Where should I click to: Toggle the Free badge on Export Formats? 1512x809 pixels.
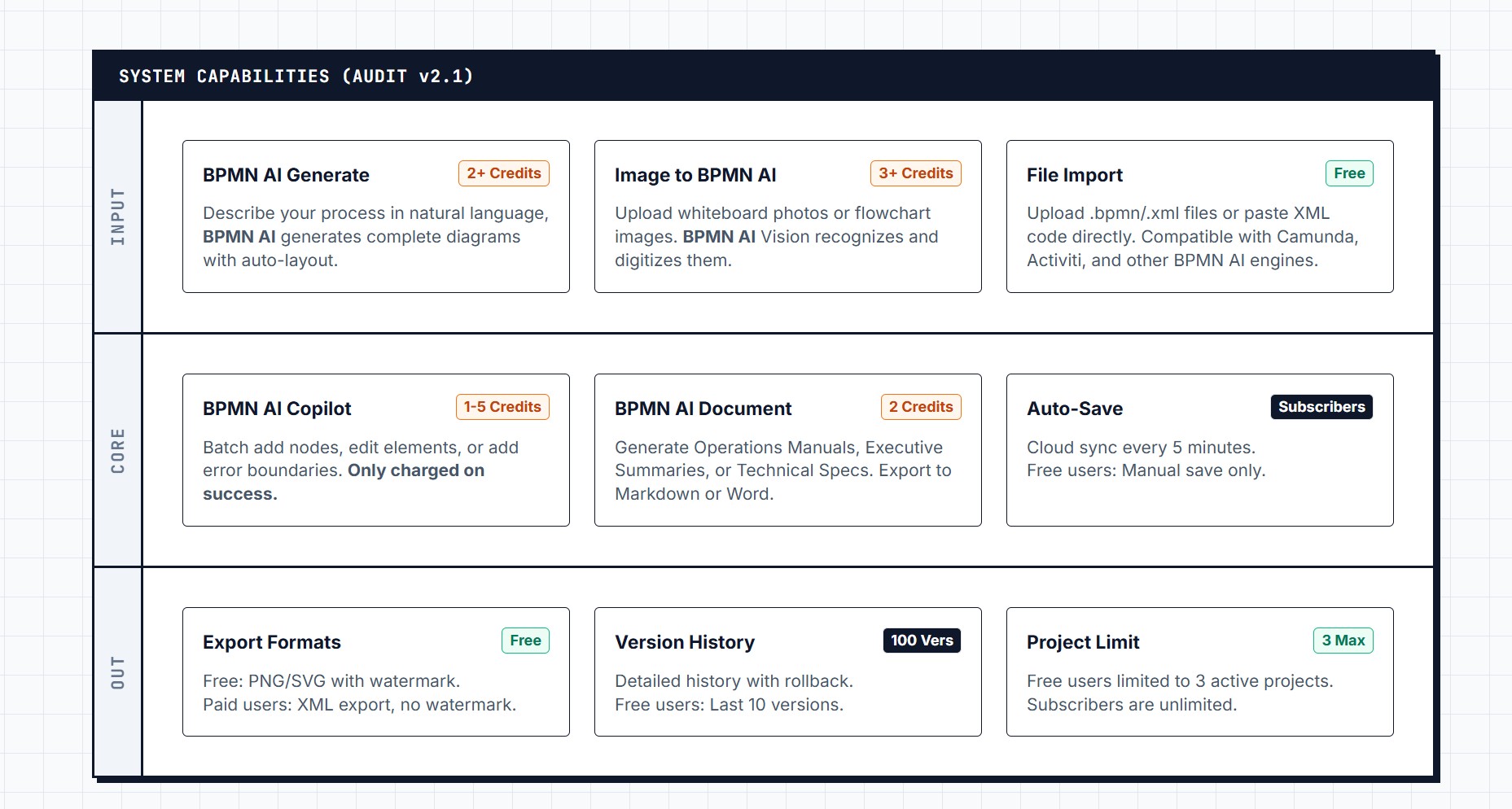point(525,641)
